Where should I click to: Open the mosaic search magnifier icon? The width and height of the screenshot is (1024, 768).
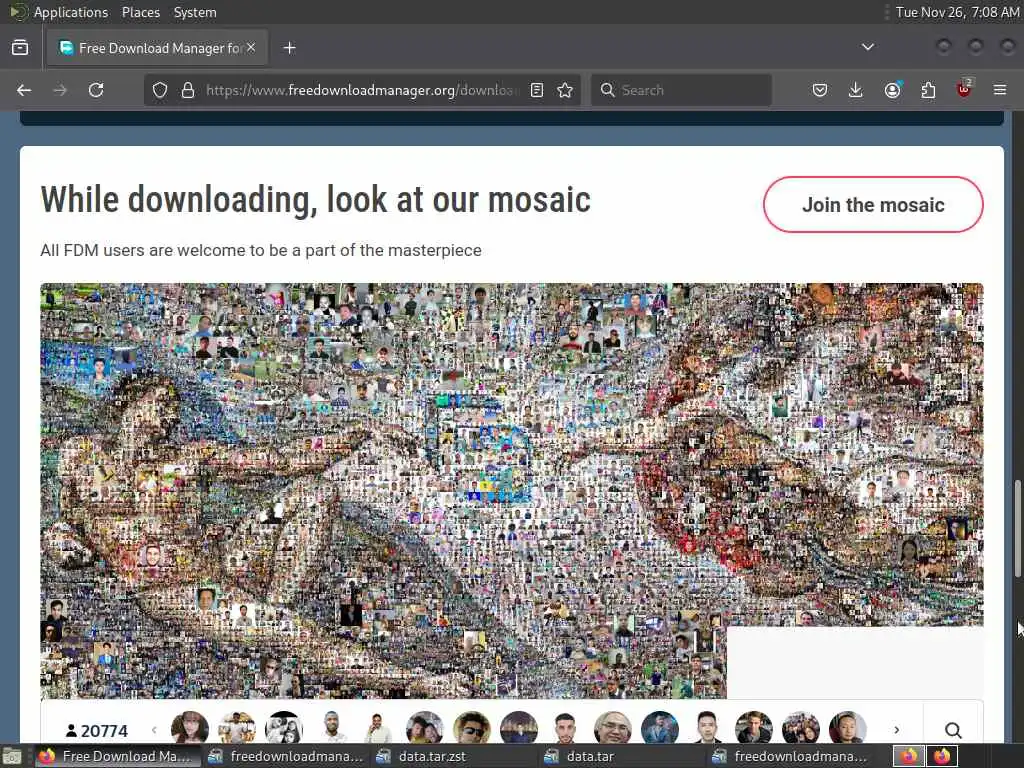click(953, 730)
